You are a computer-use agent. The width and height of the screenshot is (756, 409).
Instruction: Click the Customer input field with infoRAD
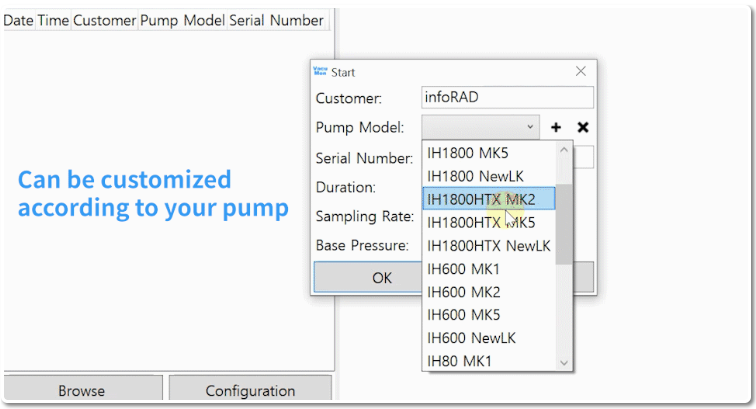507,97
